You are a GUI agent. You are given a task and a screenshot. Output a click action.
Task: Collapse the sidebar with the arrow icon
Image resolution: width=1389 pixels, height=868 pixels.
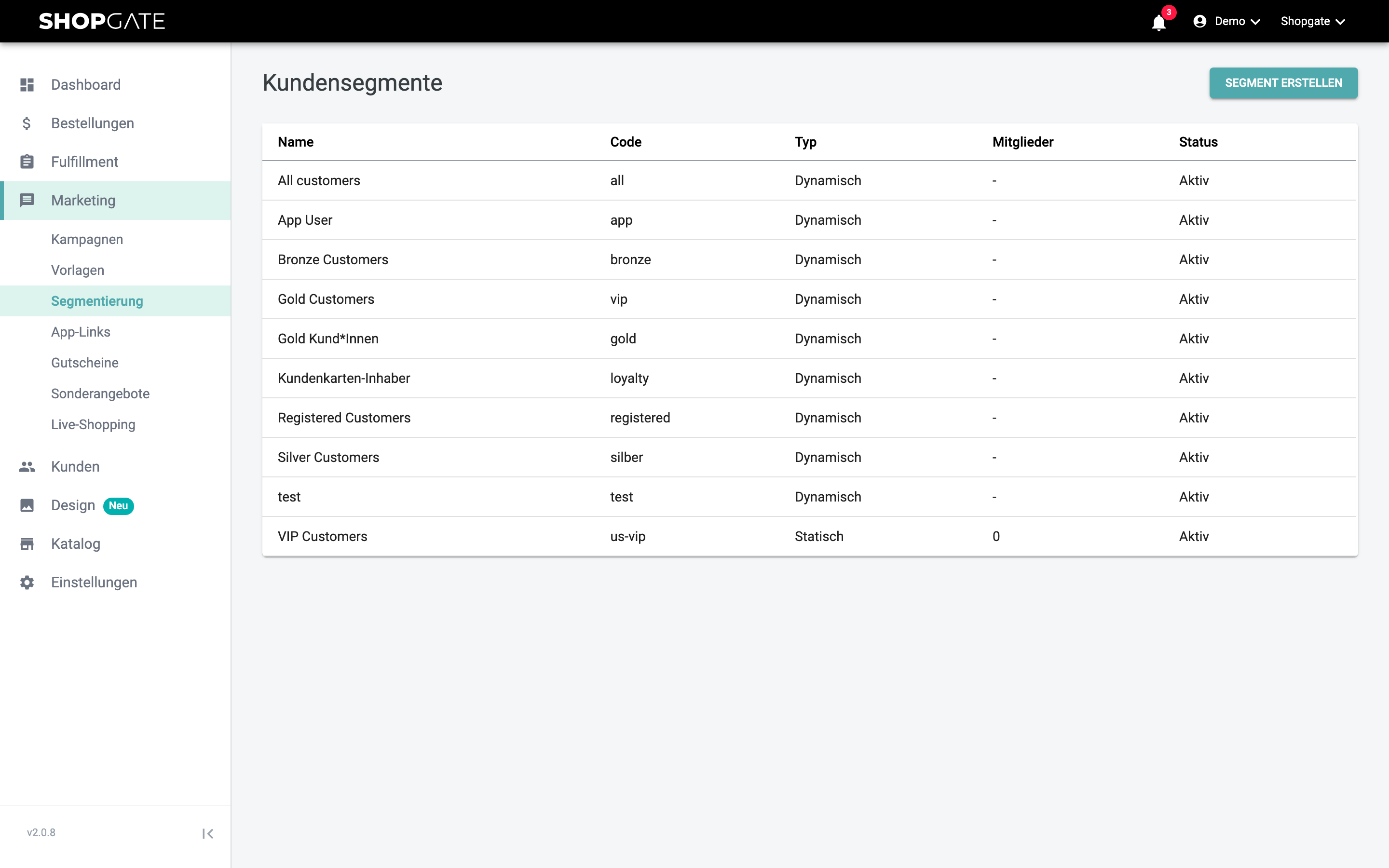click(208, 834)
